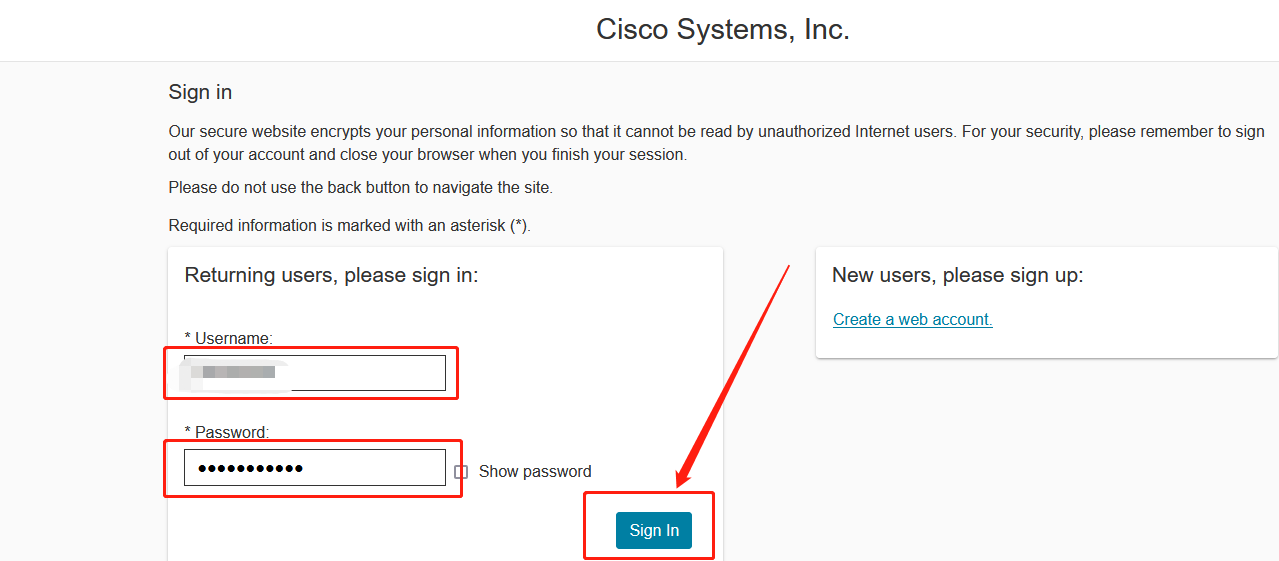
Task: Click the "New users, please sign up:" heading
Action: click(957, 275)
